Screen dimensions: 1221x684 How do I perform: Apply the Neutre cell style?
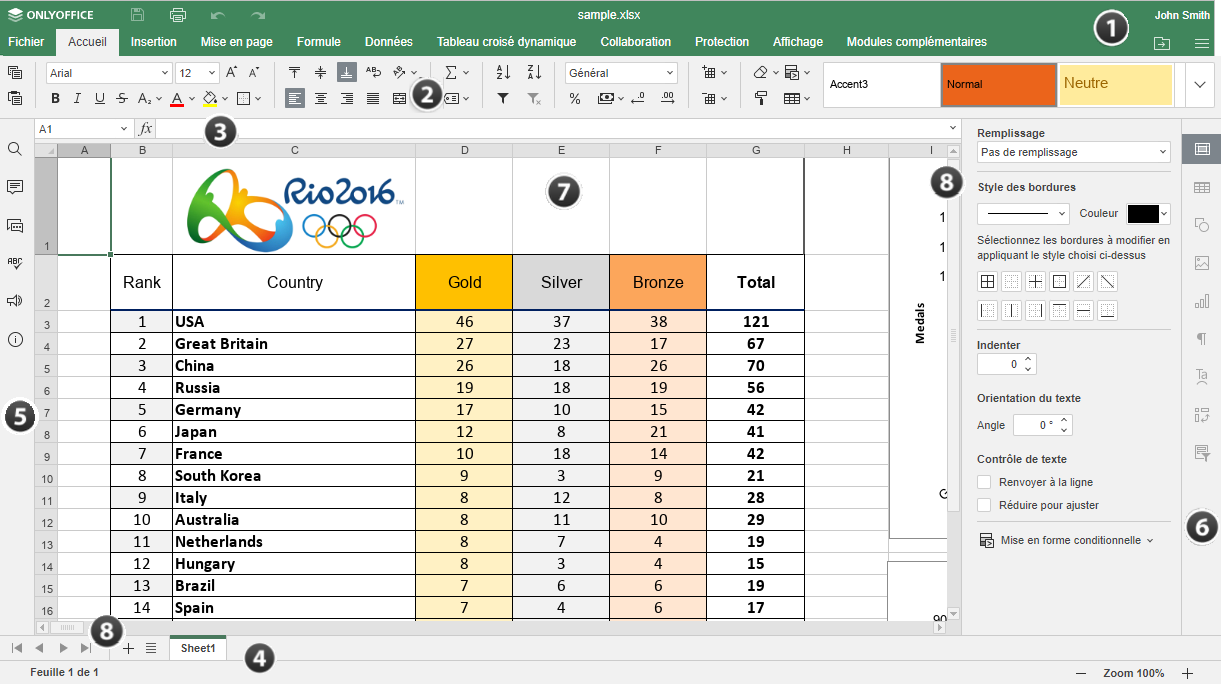tap(1116, 85)
